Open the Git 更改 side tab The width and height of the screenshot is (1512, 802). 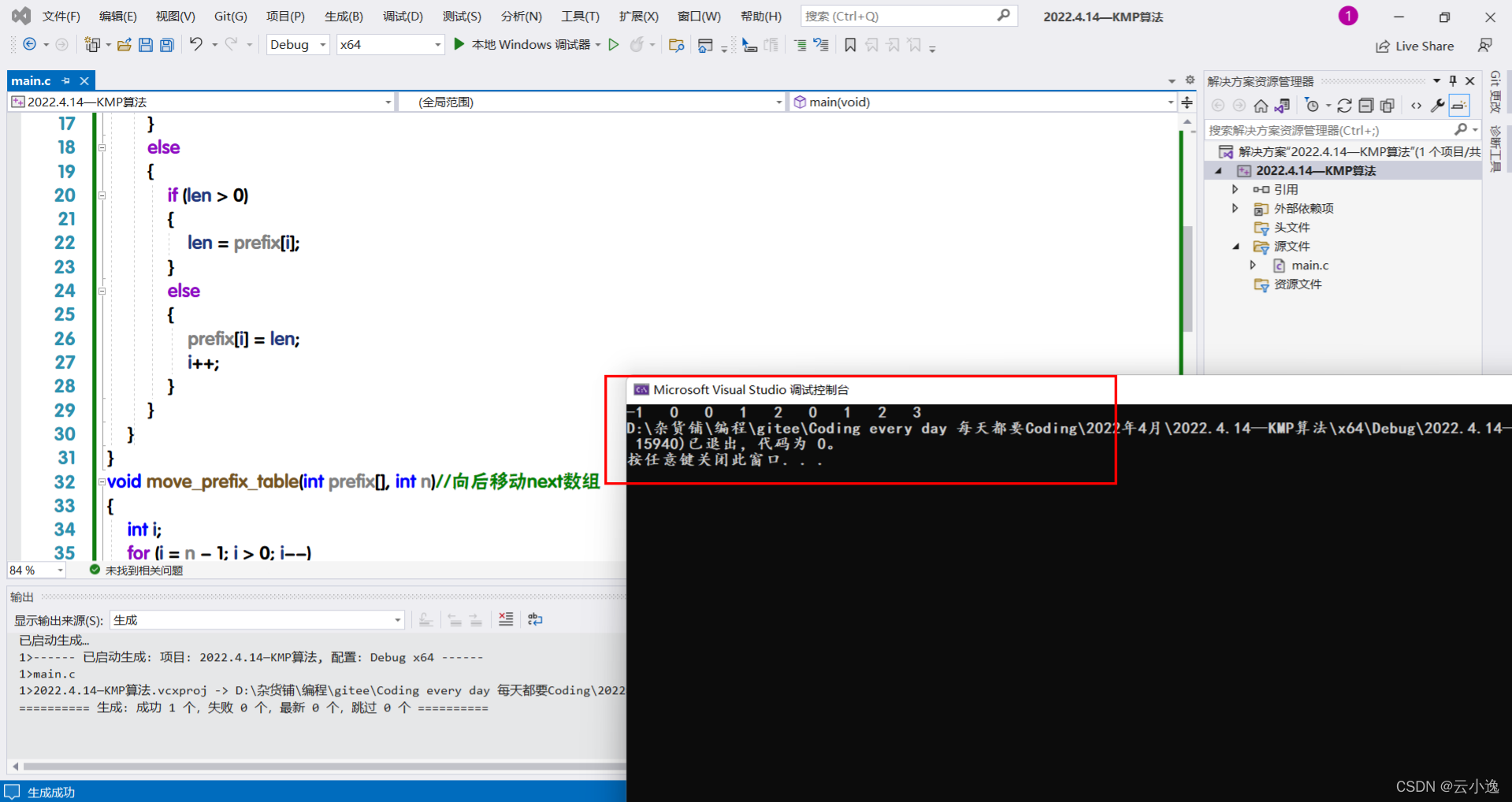coord(1495,92)
